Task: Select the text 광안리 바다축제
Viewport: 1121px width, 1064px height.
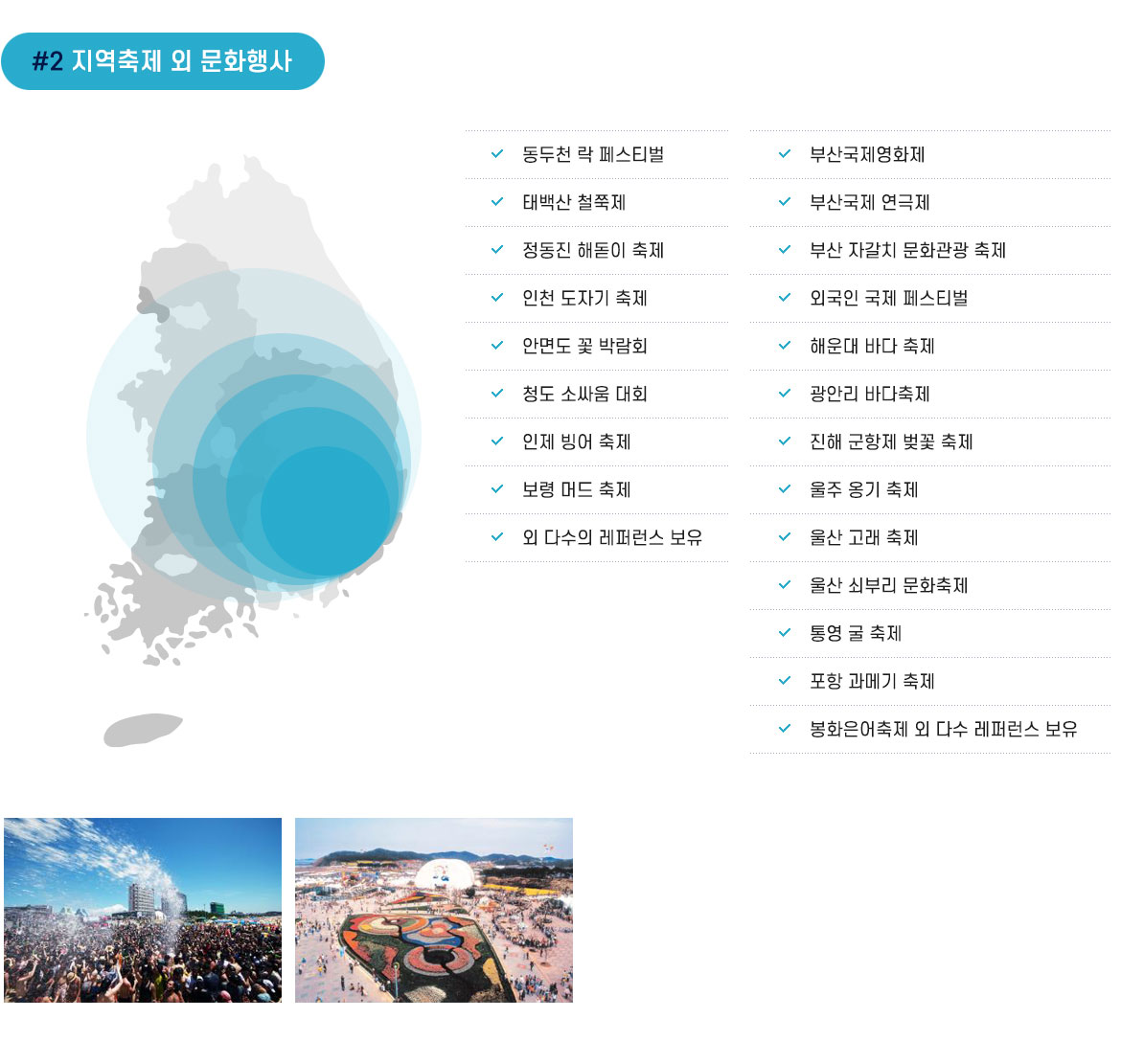Action: click(x=870, y=394)
